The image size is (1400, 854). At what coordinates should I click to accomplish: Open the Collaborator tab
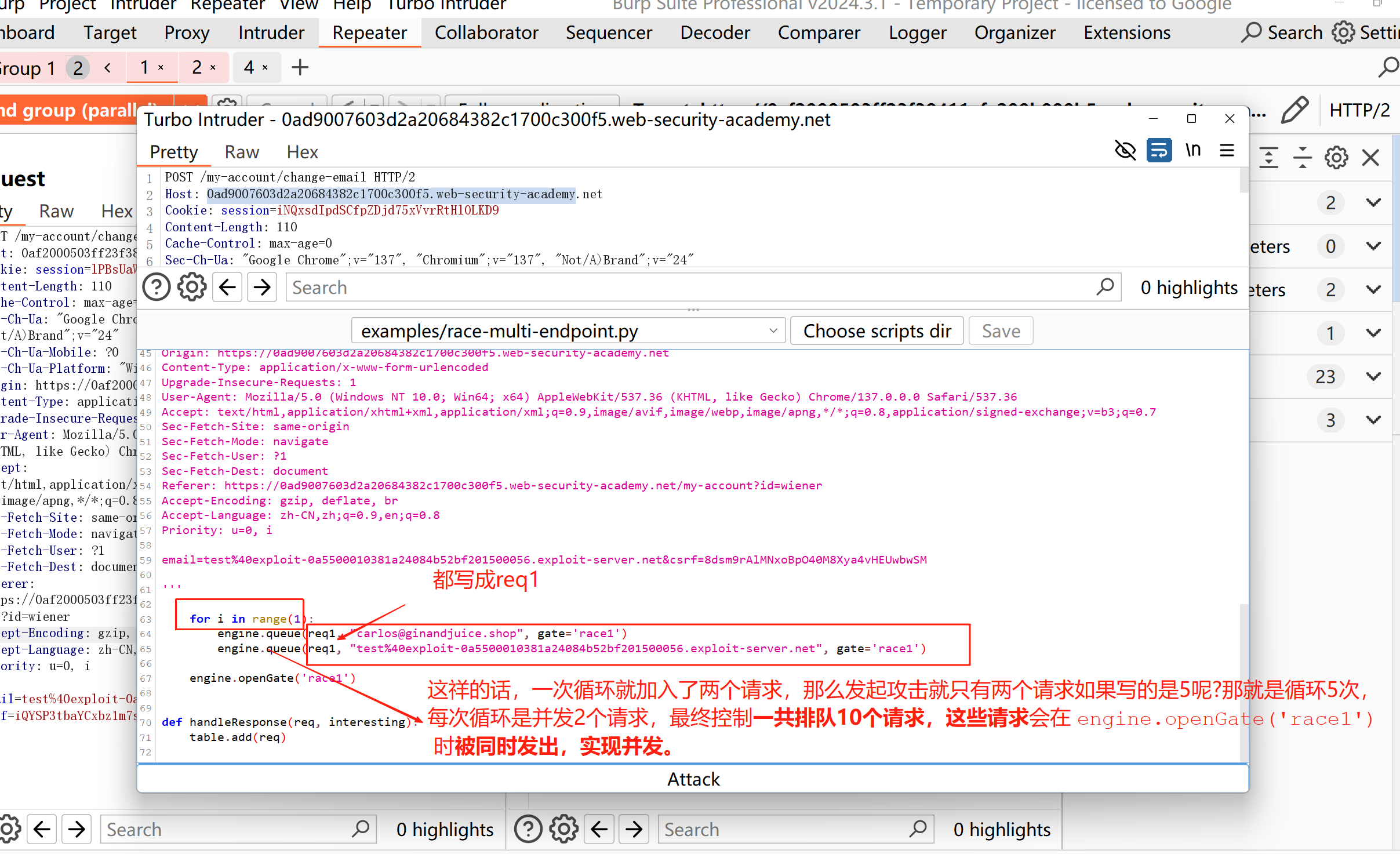(486, 33)
